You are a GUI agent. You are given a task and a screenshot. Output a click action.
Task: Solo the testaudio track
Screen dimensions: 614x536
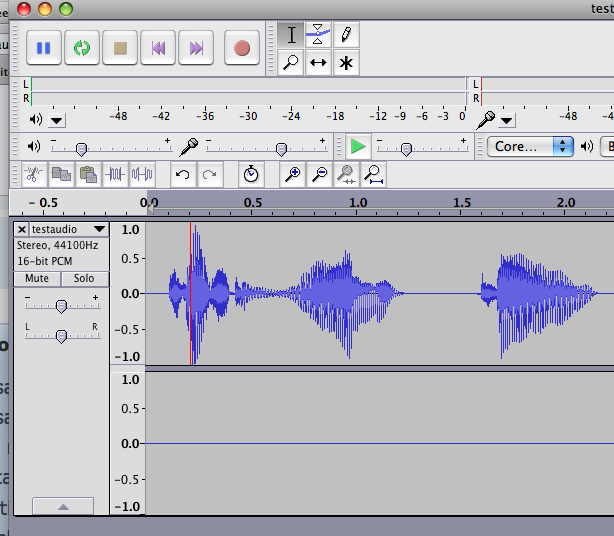(84, 278)
